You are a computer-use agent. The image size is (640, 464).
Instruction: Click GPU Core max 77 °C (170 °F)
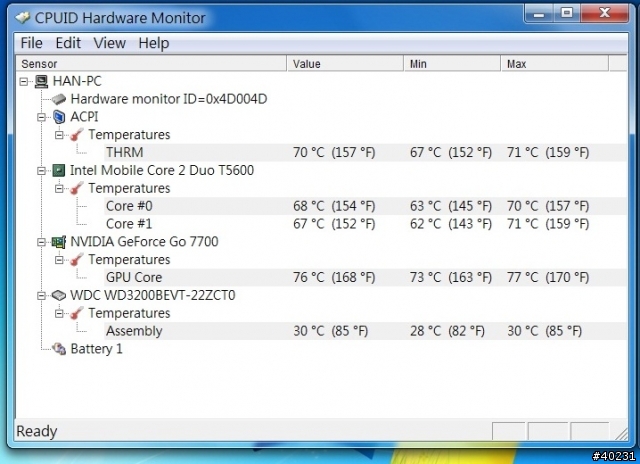pyautogui.click(x=548, y=277)
